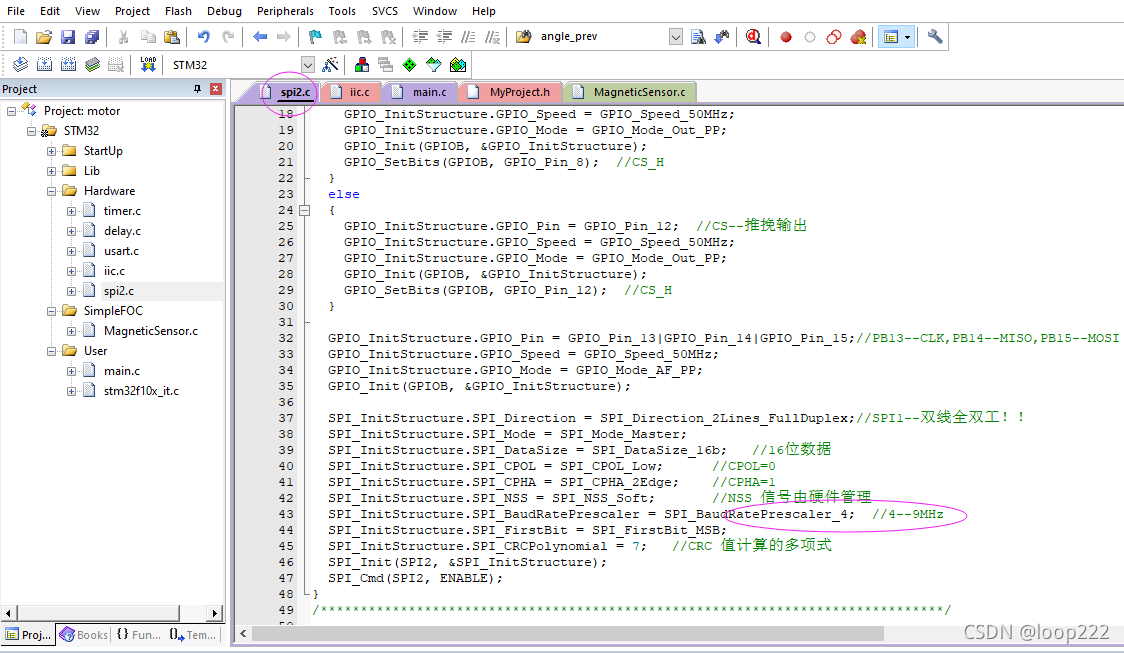The image size is (1124, 653).
Task: Close the Project panel
Action: coord(215,89)
